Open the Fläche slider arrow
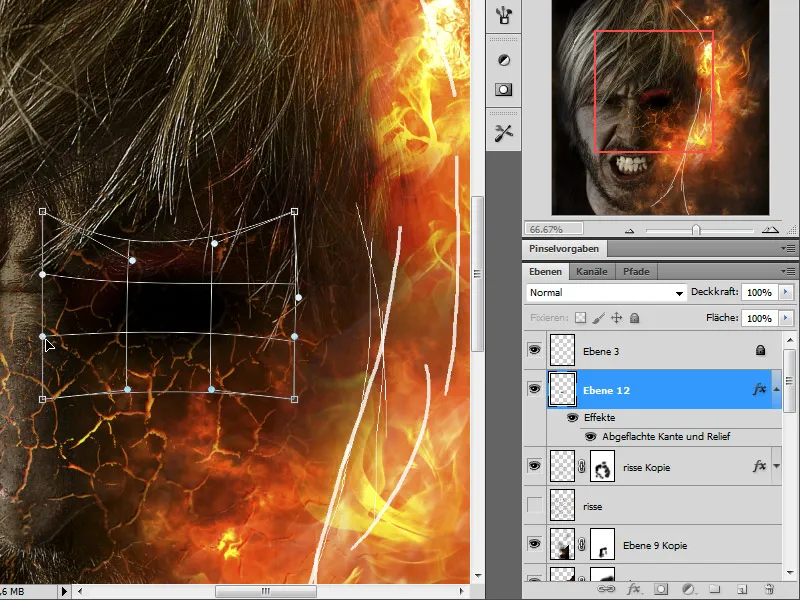 pos(786,318)
